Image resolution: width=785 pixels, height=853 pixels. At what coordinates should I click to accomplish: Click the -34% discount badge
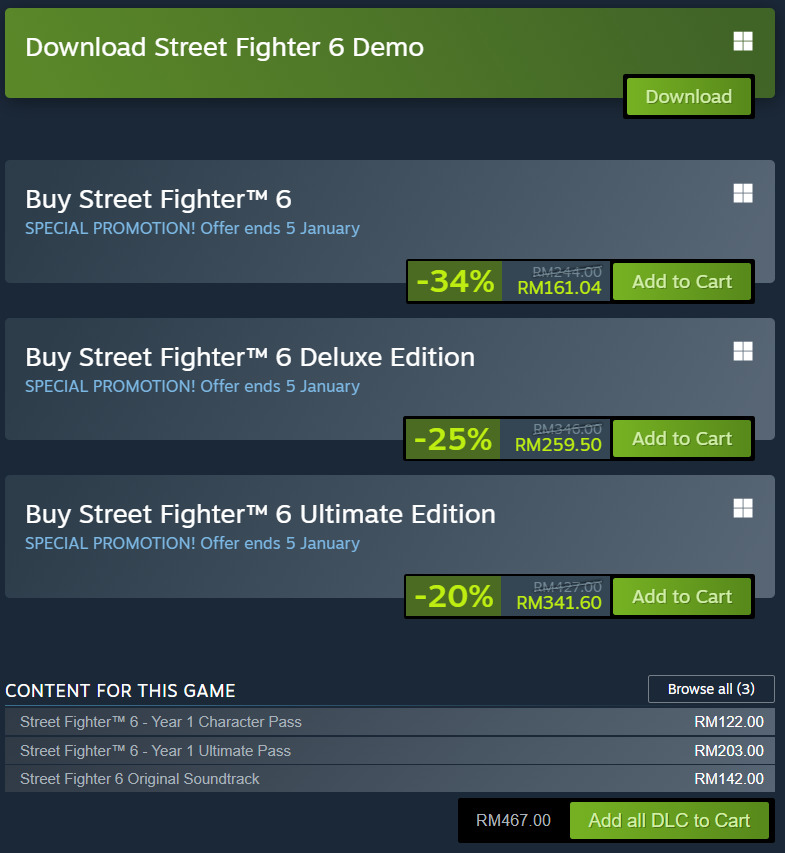tap(455, 282)
